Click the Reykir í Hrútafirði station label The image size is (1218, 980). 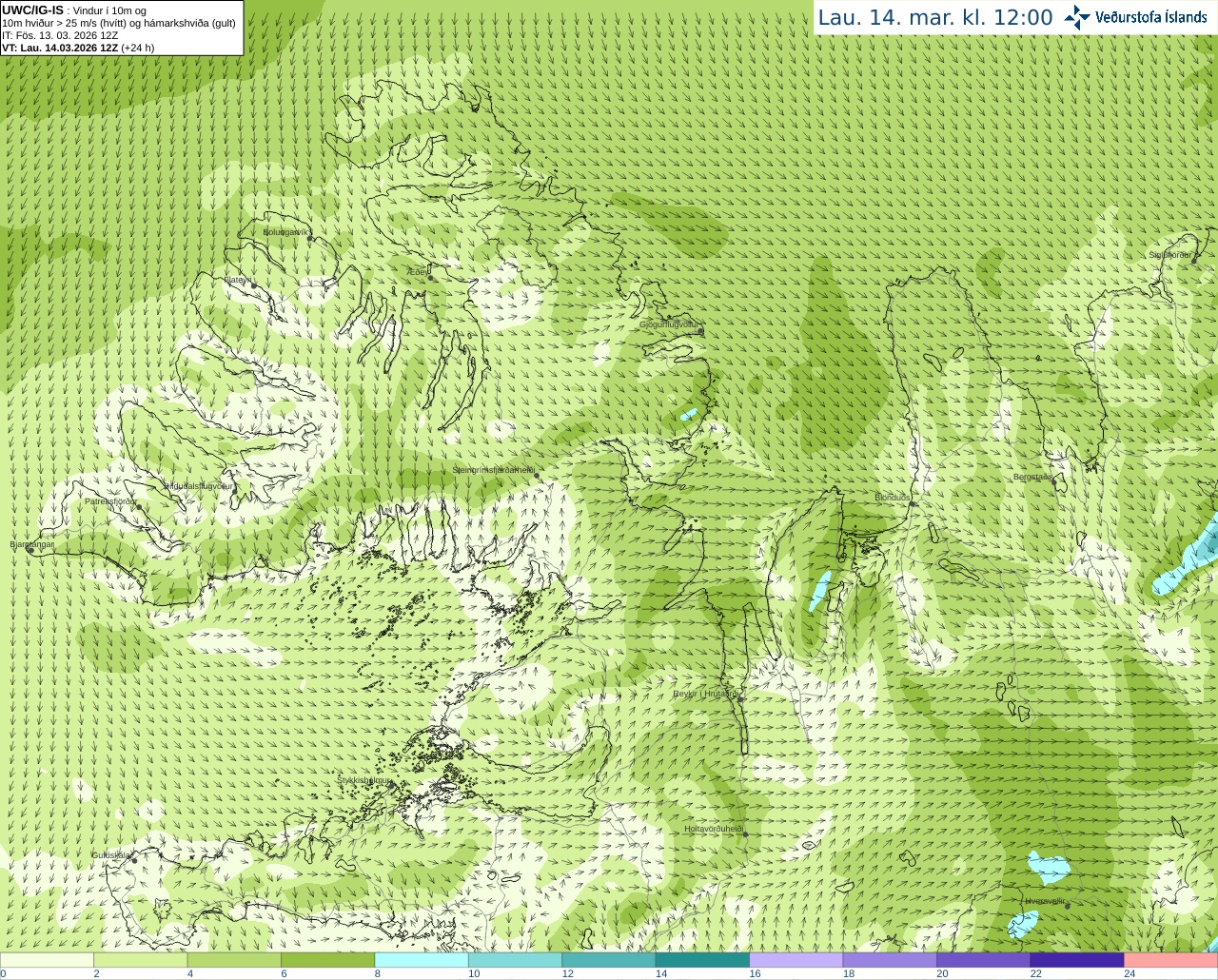[705, 694]
